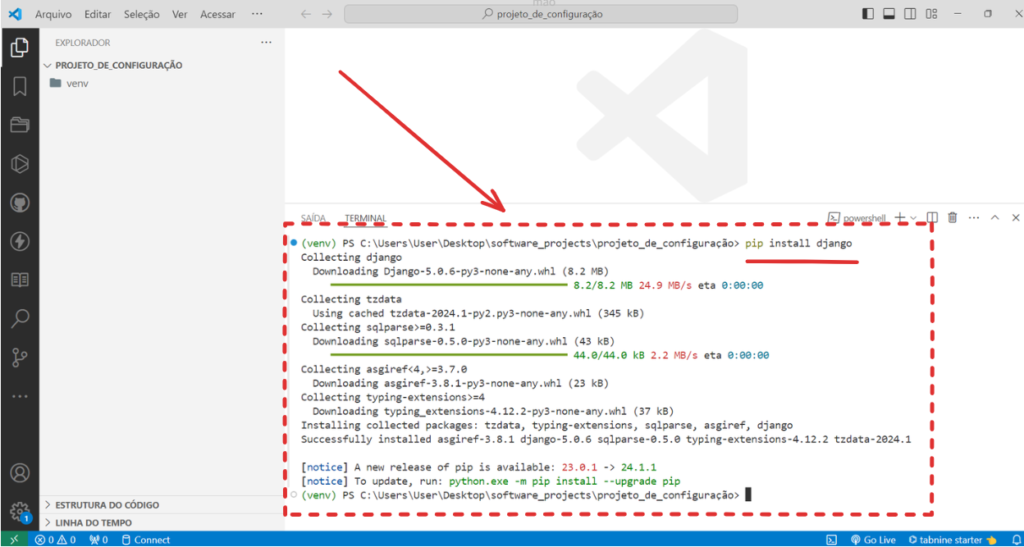Open the Arquivo menu
1024x547 pixels.
53,14
